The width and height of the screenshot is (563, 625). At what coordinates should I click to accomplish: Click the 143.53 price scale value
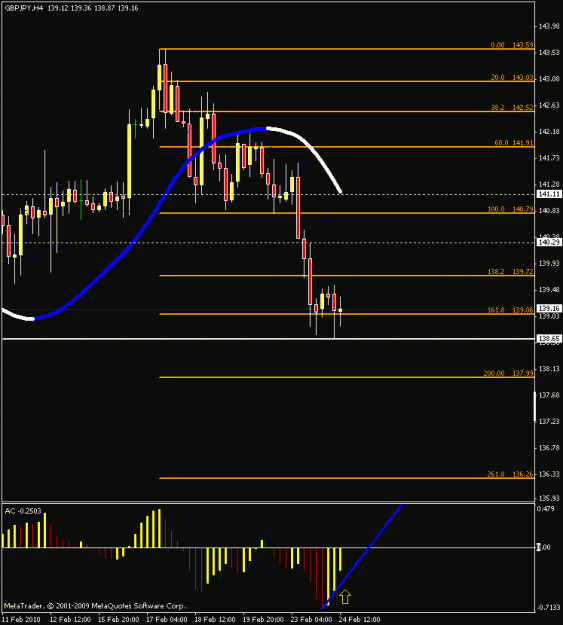tap(549, 53)
